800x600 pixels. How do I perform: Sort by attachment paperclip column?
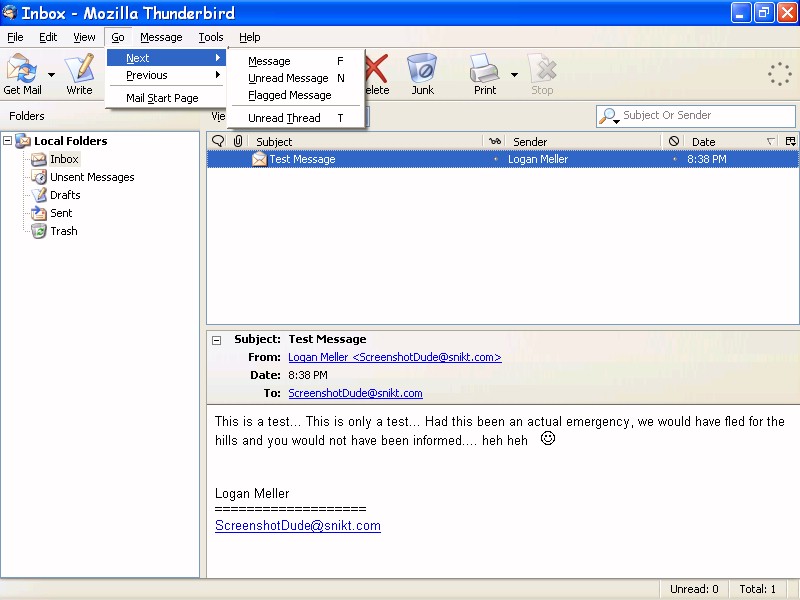point(238,141)
